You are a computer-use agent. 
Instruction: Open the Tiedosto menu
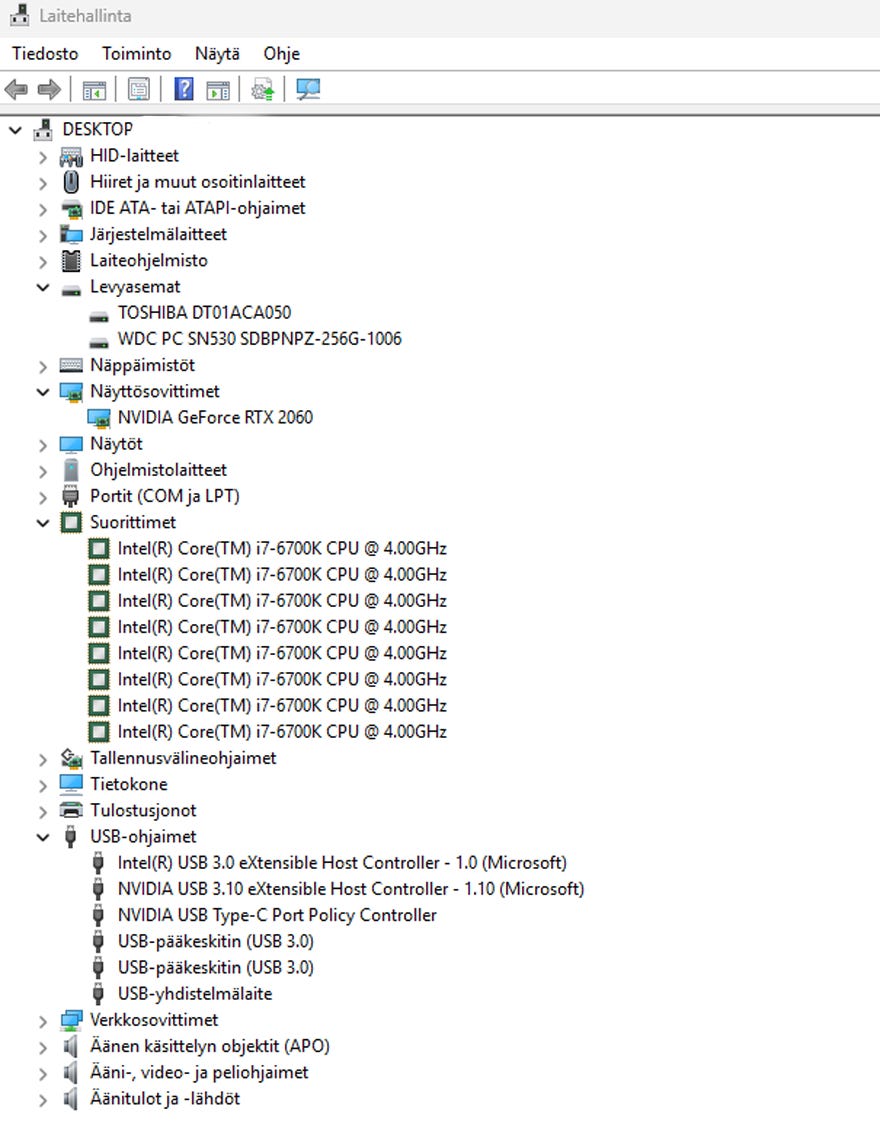pyautogui.click(x=45, y=54)
